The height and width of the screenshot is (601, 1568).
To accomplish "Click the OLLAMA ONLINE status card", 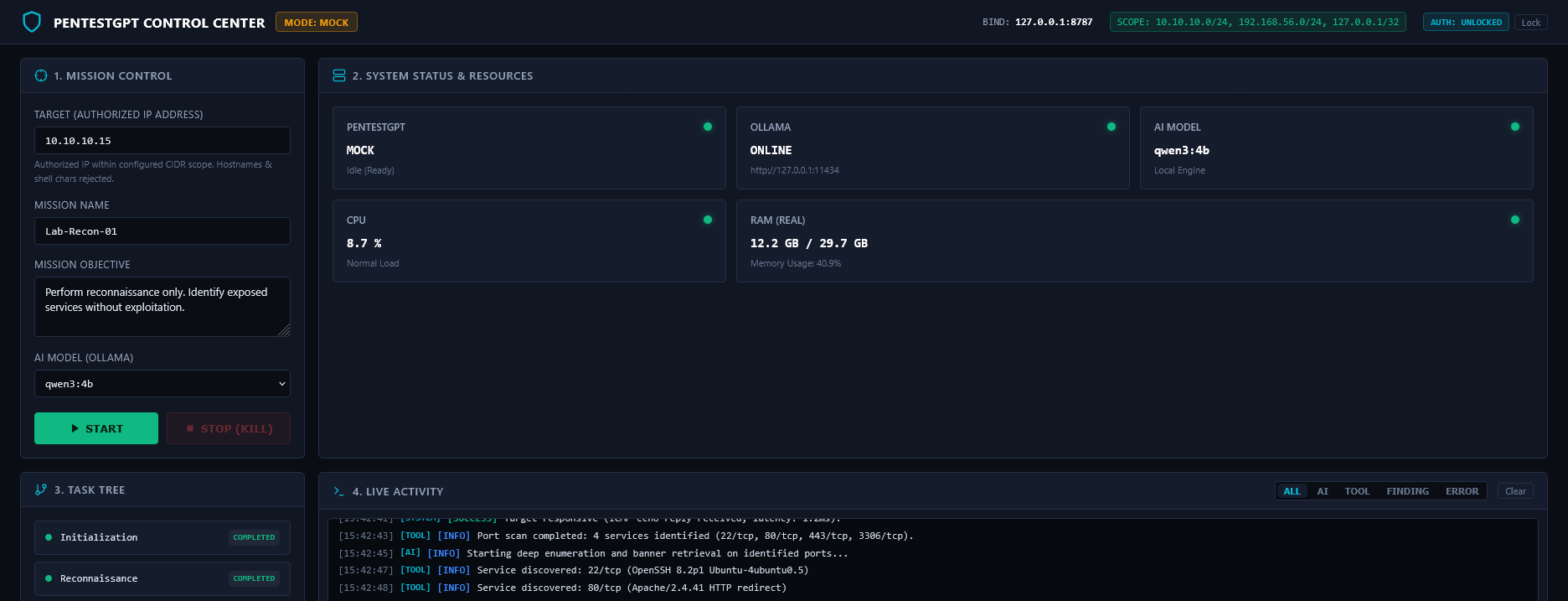I will tap(933, 148).
